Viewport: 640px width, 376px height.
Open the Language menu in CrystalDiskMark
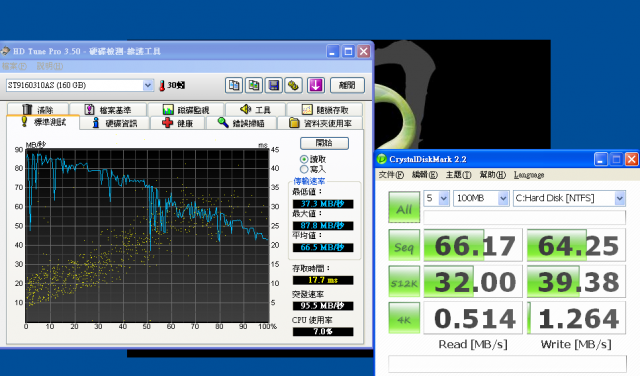[x=529, y=175]
